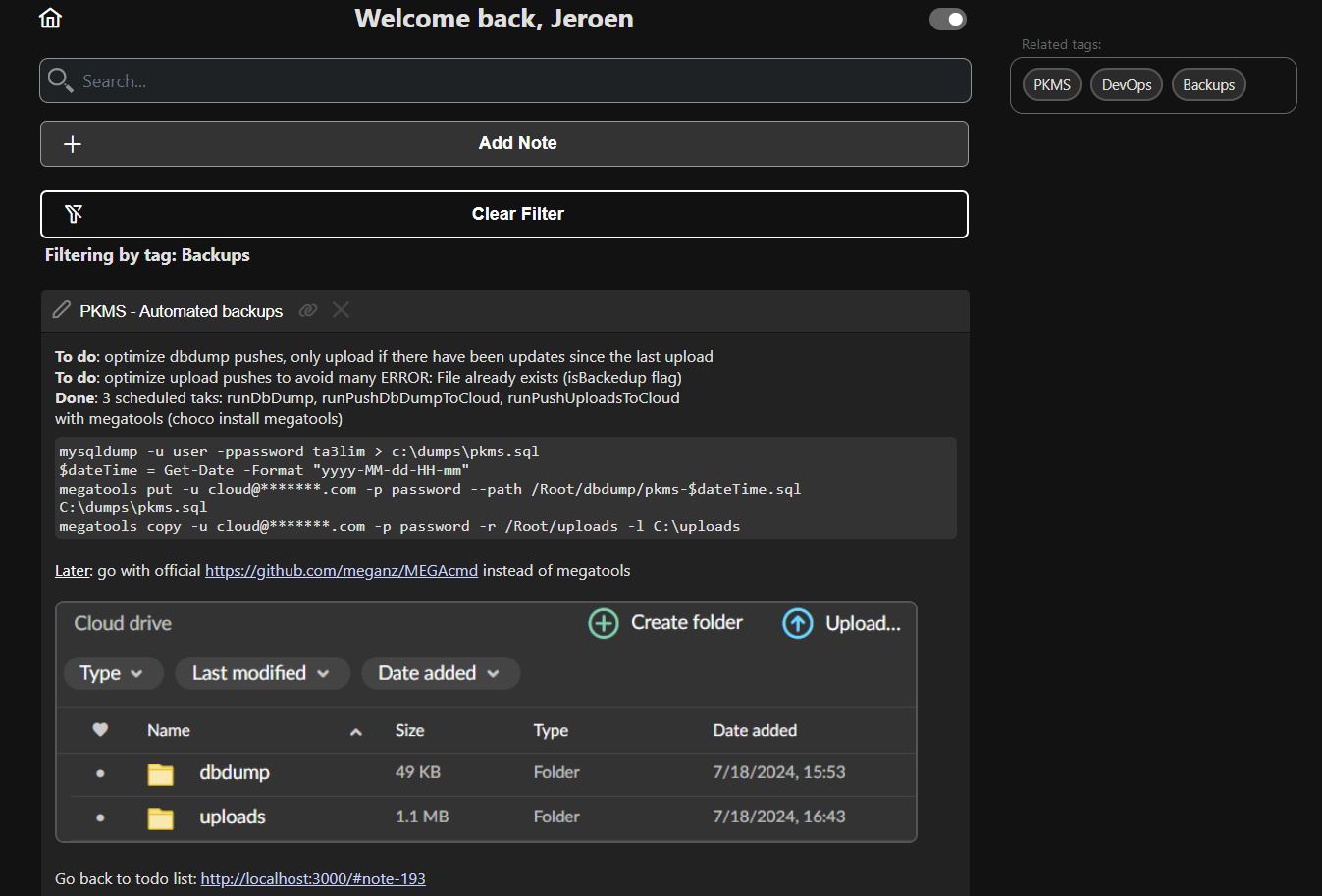
Task: Select the uploads folder name
Action: (x=233, y=817)
